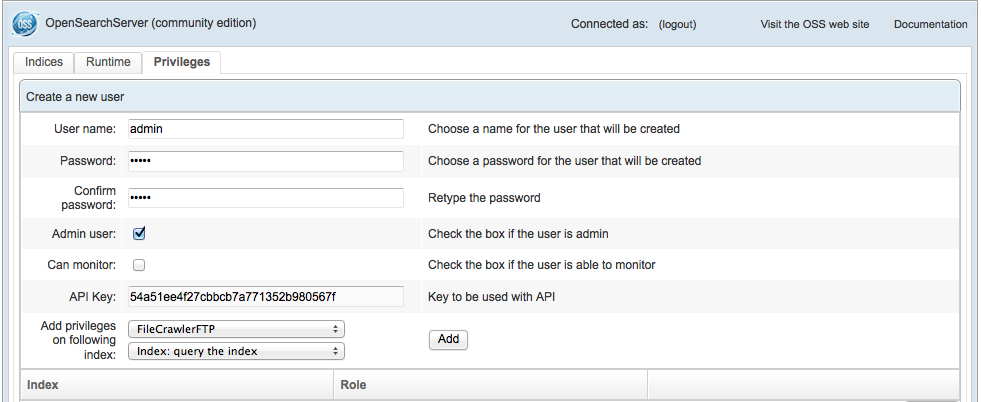Click the Index column header
Viewport: 981px width, 402px height.
coord(43,384)
